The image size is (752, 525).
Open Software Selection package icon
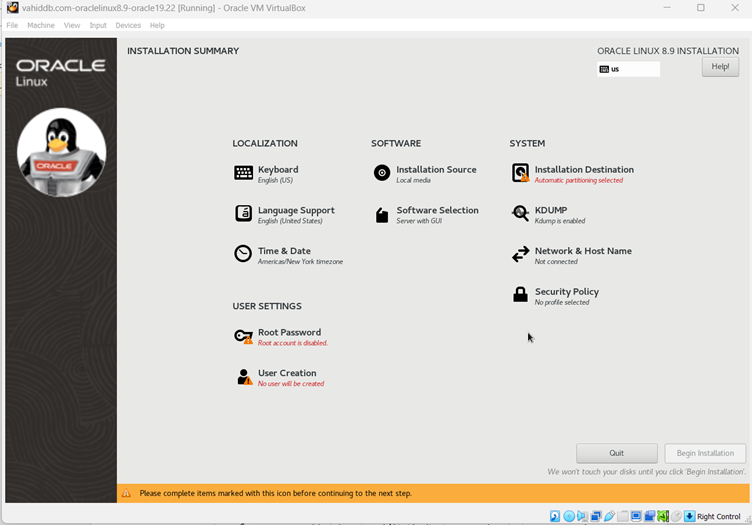click(381, 214)
